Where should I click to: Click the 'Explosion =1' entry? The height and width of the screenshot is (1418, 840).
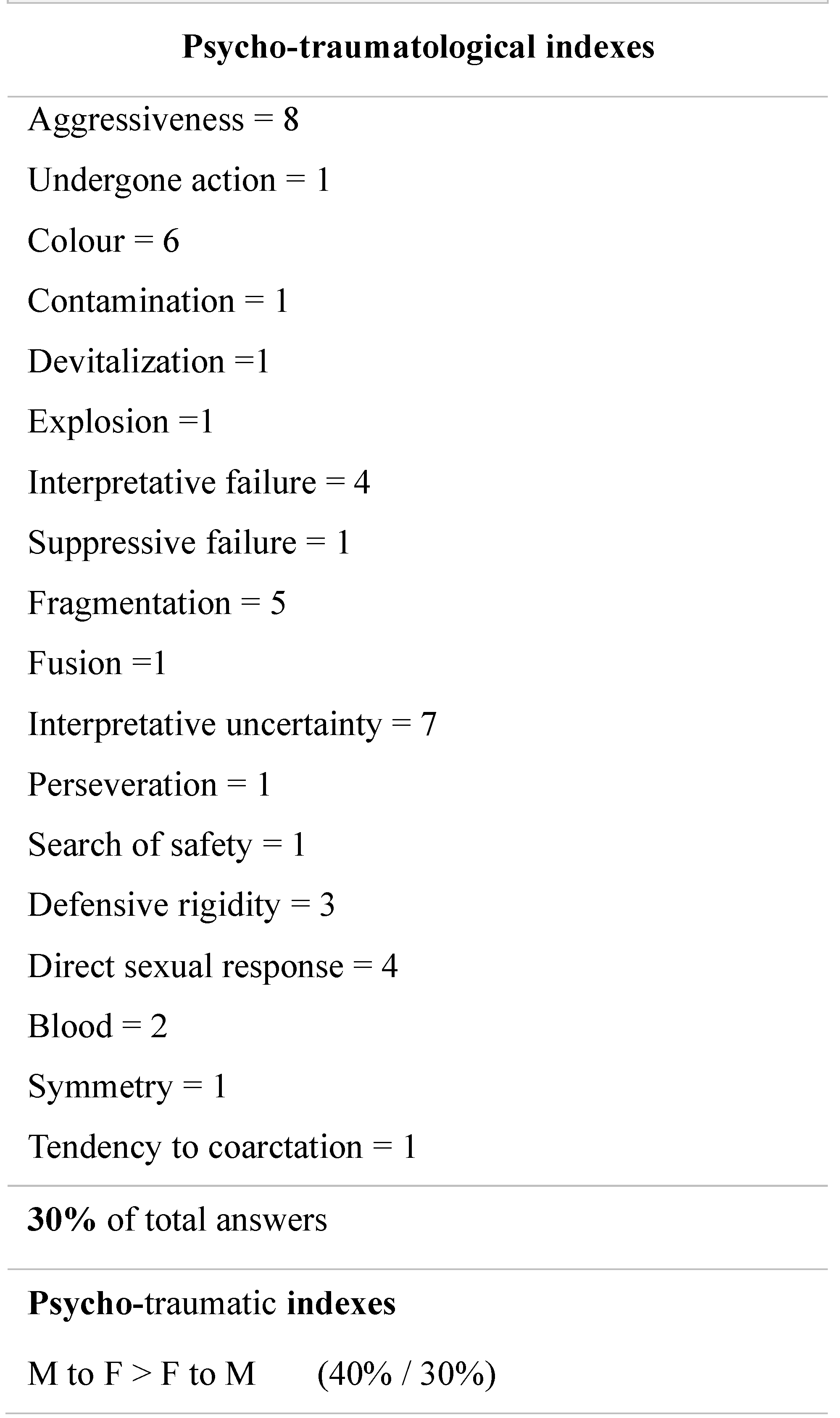(x=120, y=422)
